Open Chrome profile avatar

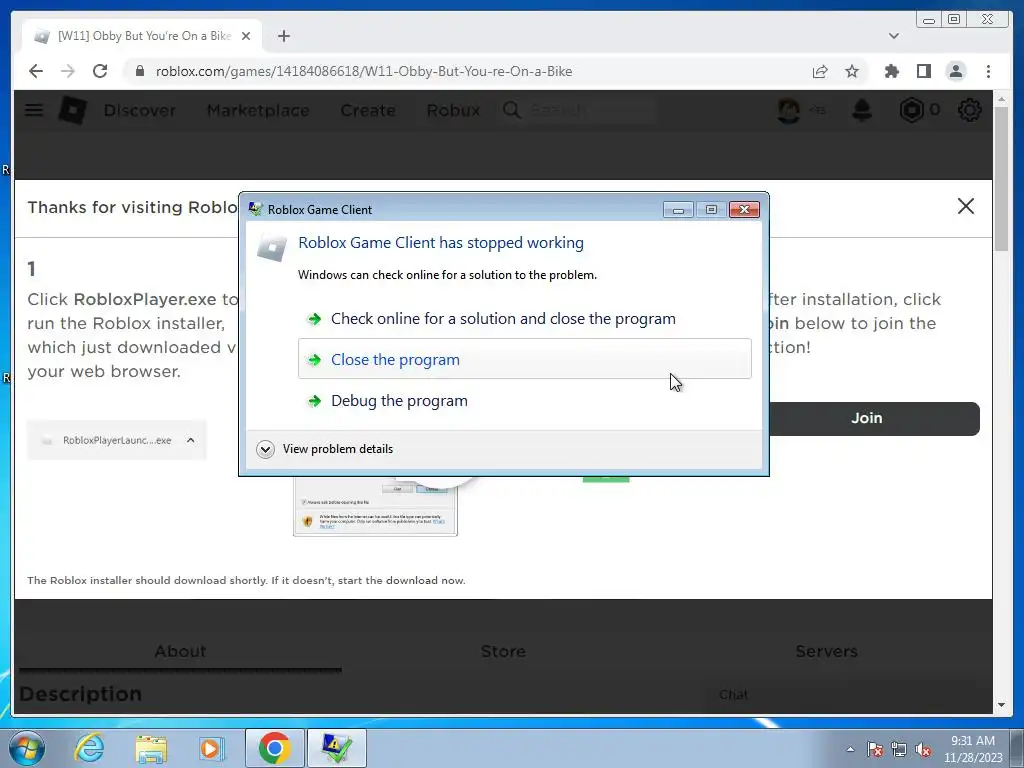tap(955, 71)
